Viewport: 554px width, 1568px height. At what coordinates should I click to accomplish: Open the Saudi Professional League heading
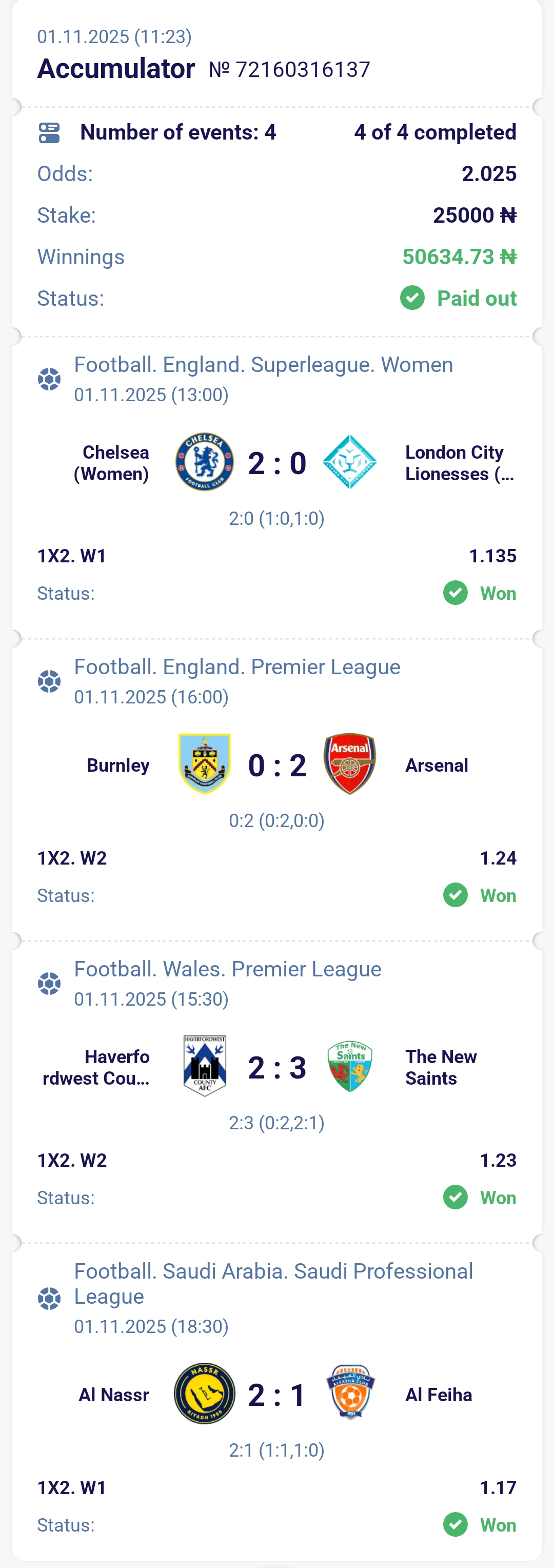point(273,1283)
